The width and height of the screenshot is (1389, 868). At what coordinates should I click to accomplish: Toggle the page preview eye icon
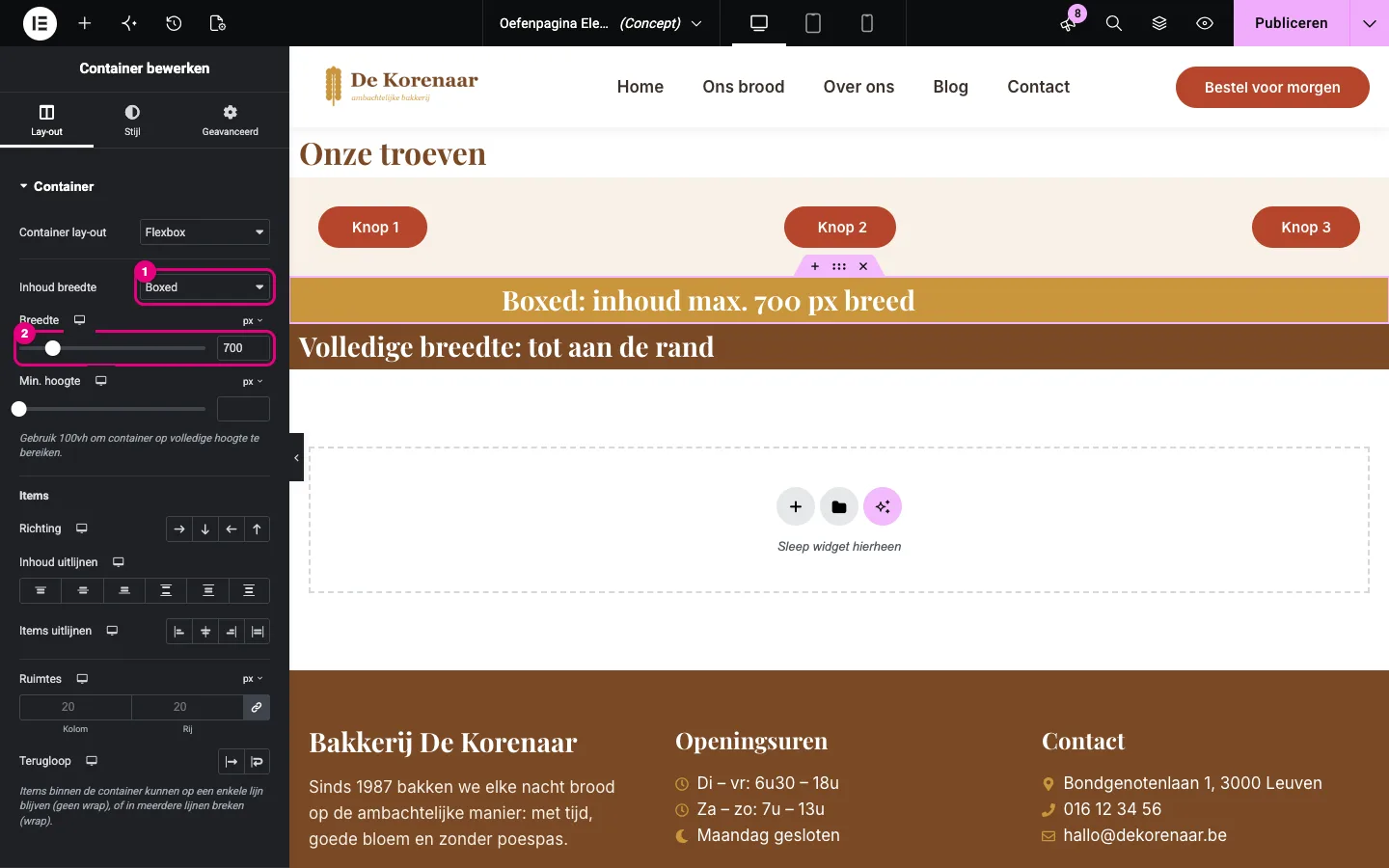1205,23
